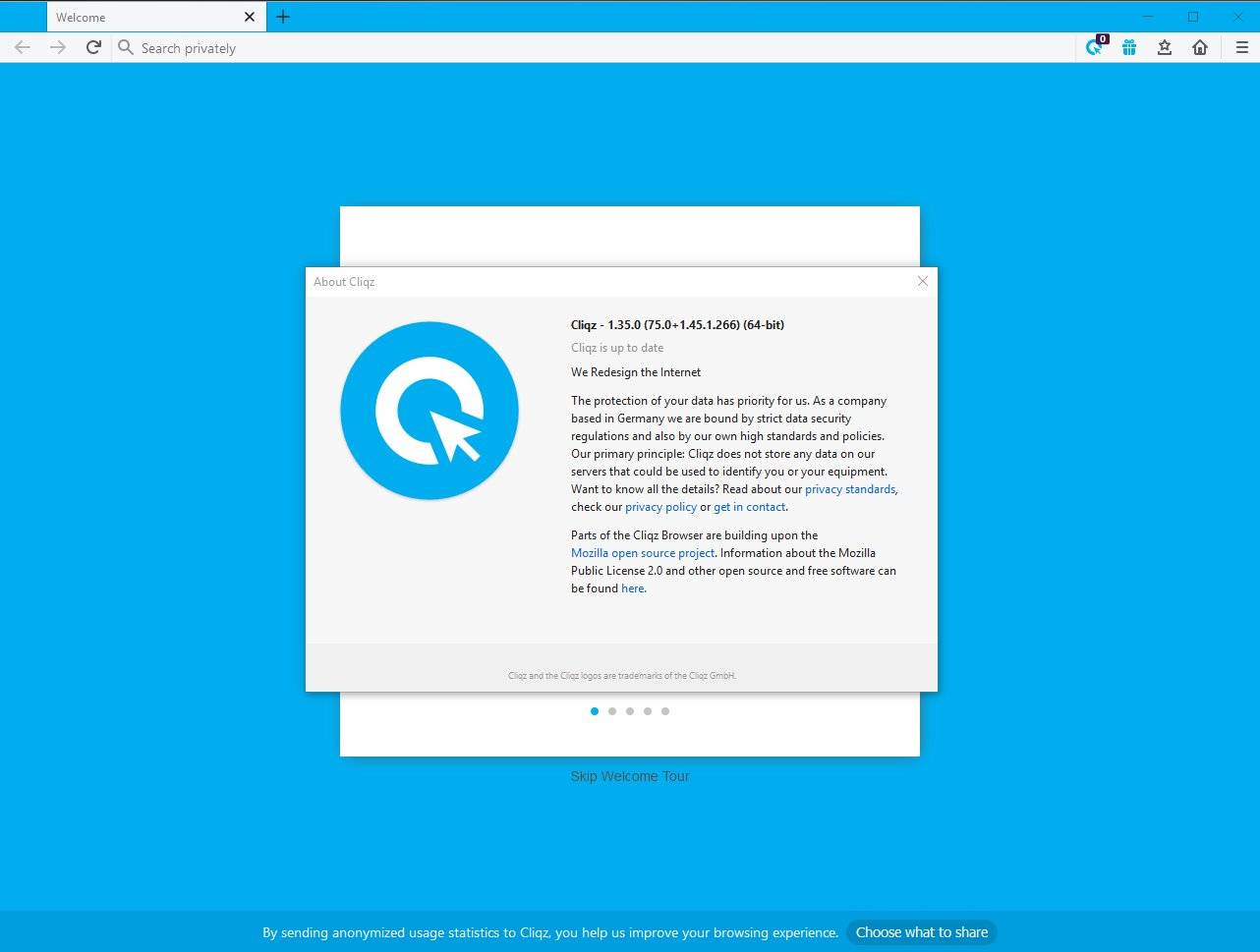Go forward with the forward arrow

[x=58, y=47]
